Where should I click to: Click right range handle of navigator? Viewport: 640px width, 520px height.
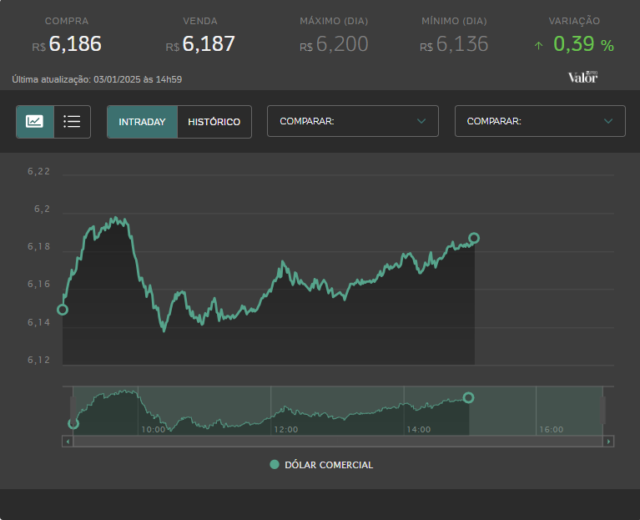point(602,410)
